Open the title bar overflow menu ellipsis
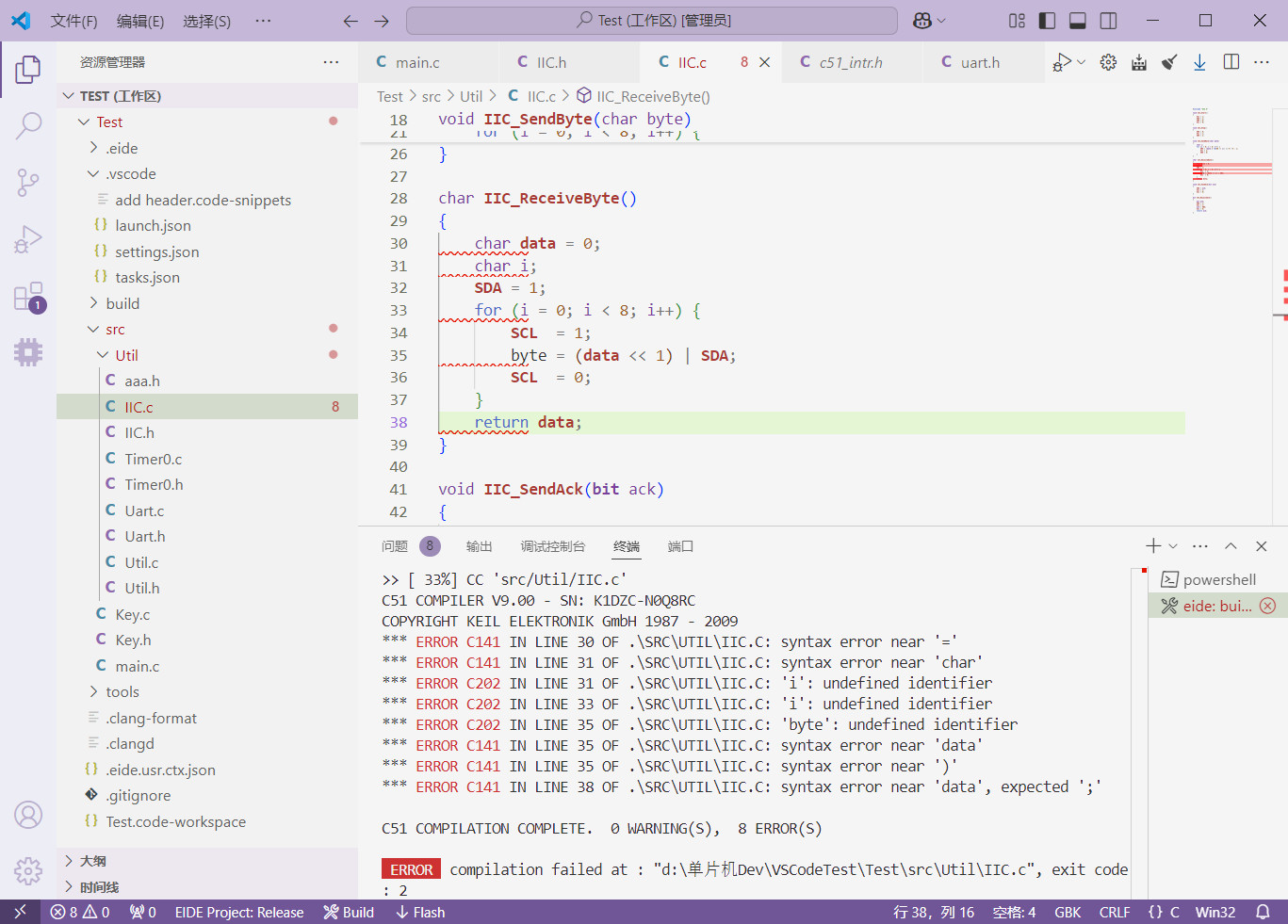The image size is (1288, 924). (x=264, y=21)
